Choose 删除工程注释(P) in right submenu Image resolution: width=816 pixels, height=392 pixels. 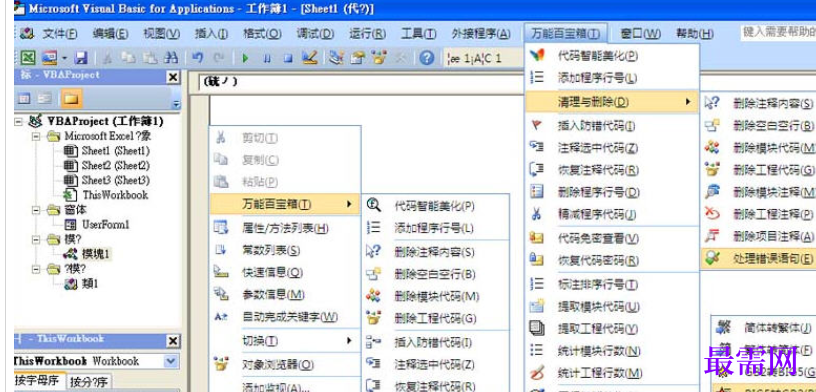(x=759, y=214)
